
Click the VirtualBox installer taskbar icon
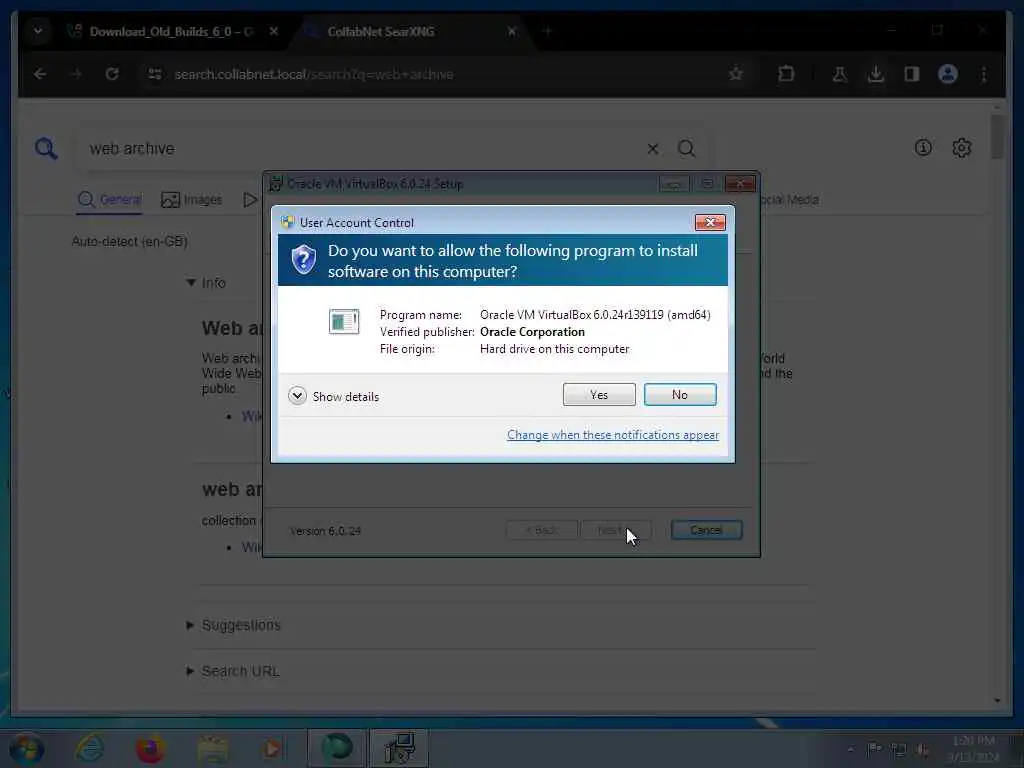pyautogui.click(x=399, y=748)
